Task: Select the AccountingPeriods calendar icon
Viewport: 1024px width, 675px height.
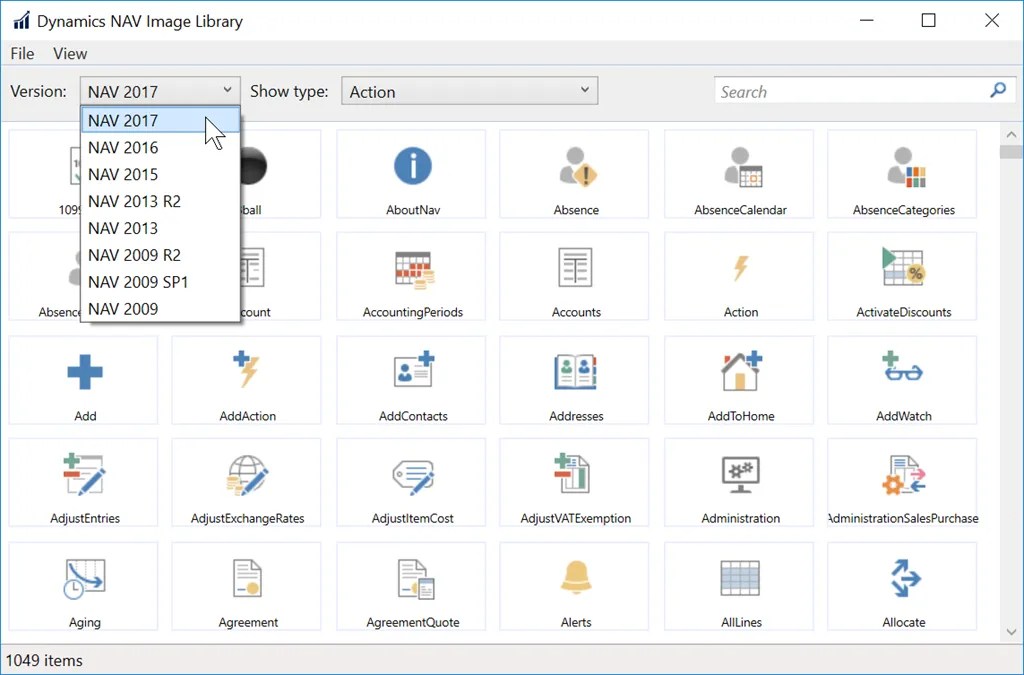Action: tap(413, 270)
